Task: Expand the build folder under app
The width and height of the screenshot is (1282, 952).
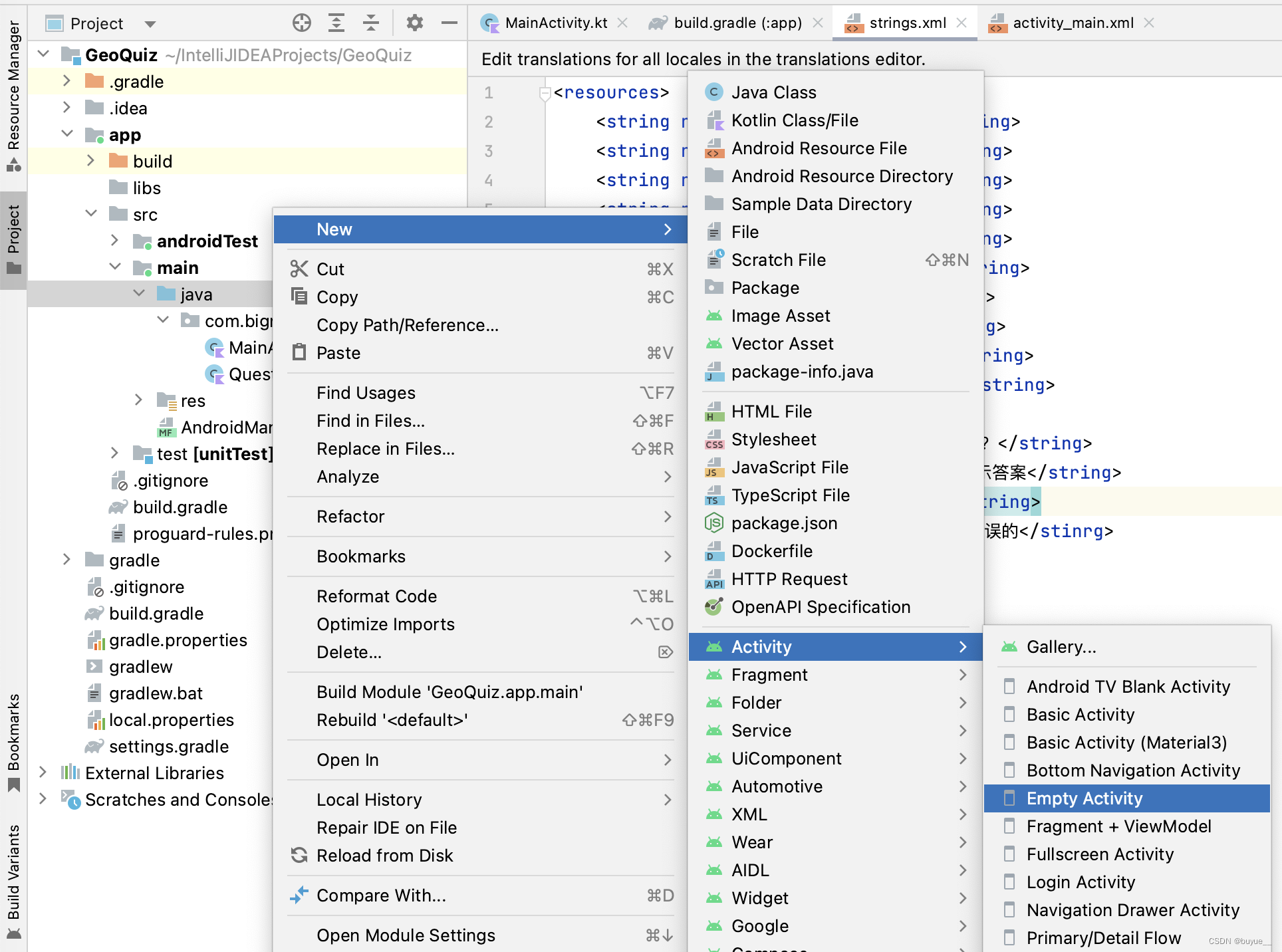Action: click(x=90, y=161)
